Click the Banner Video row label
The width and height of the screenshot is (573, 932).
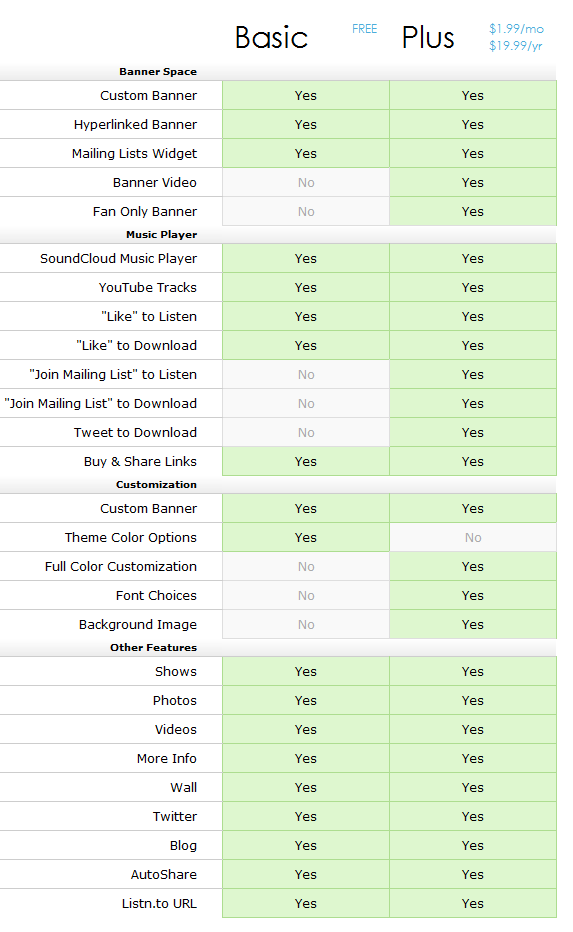[x=155, y=182]
